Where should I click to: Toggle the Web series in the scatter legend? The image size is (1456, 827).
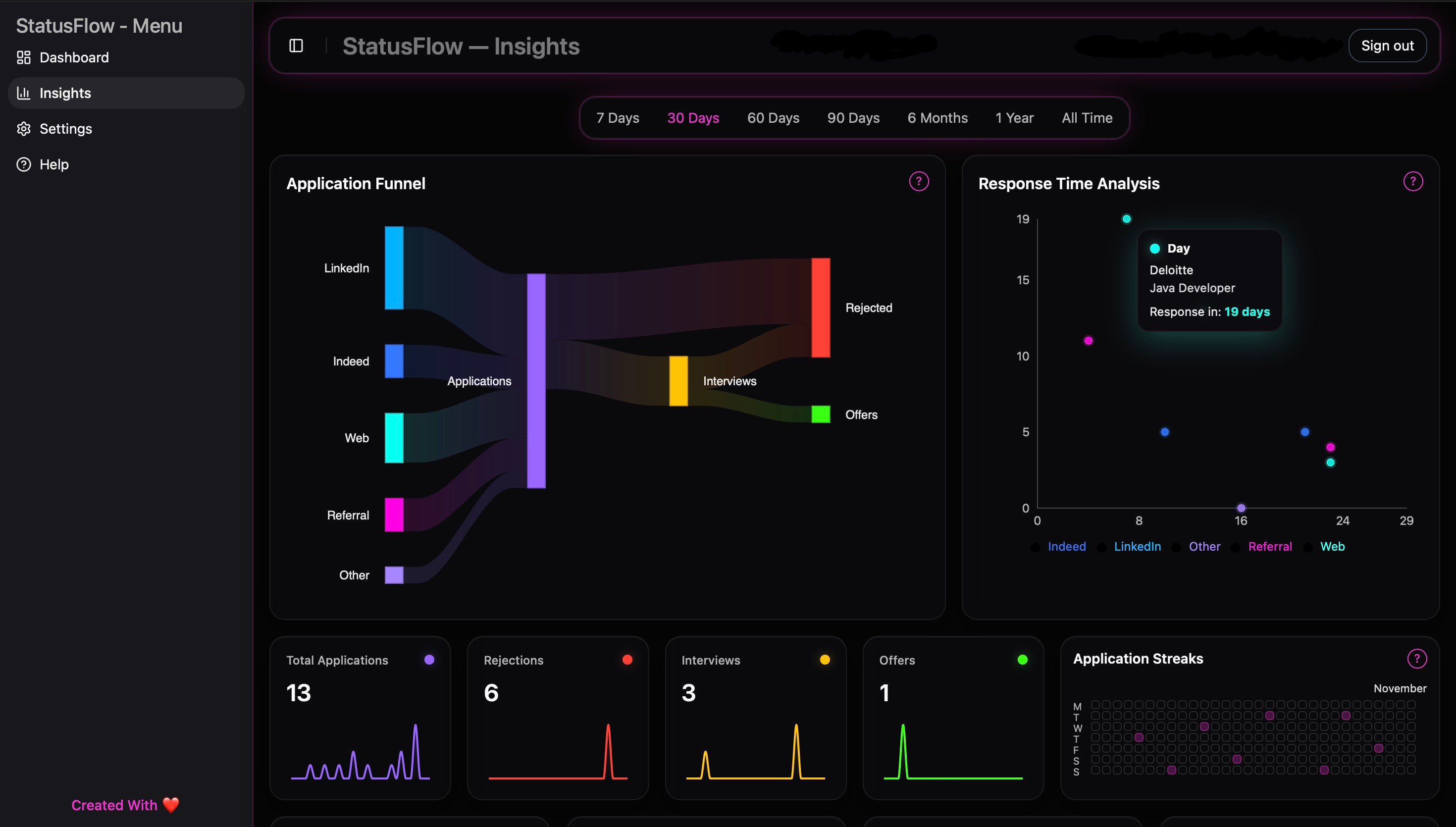(x=1333, y=546)
